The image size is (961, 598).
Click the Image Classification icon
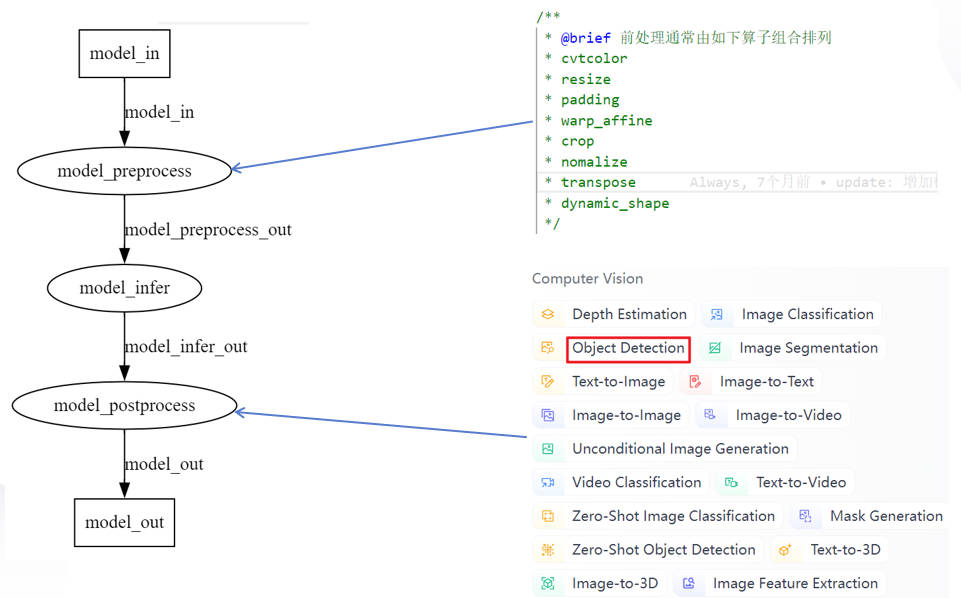(x=716, y=314)
